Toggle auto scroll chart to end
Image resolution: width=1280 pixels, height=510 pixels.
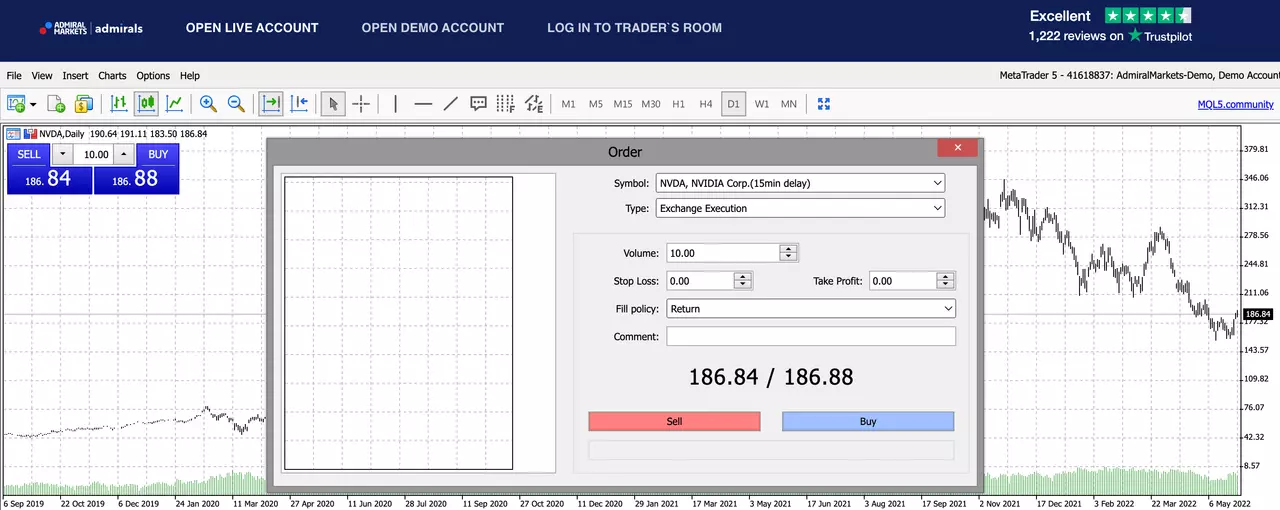click(x=271, y=103)
